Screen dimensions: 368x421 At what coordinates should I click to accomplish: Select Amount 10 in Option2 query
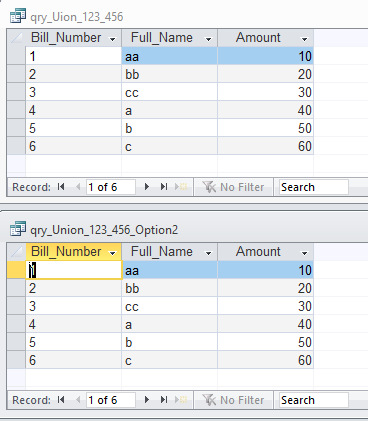pyautogui.click(x=266, y=270)
